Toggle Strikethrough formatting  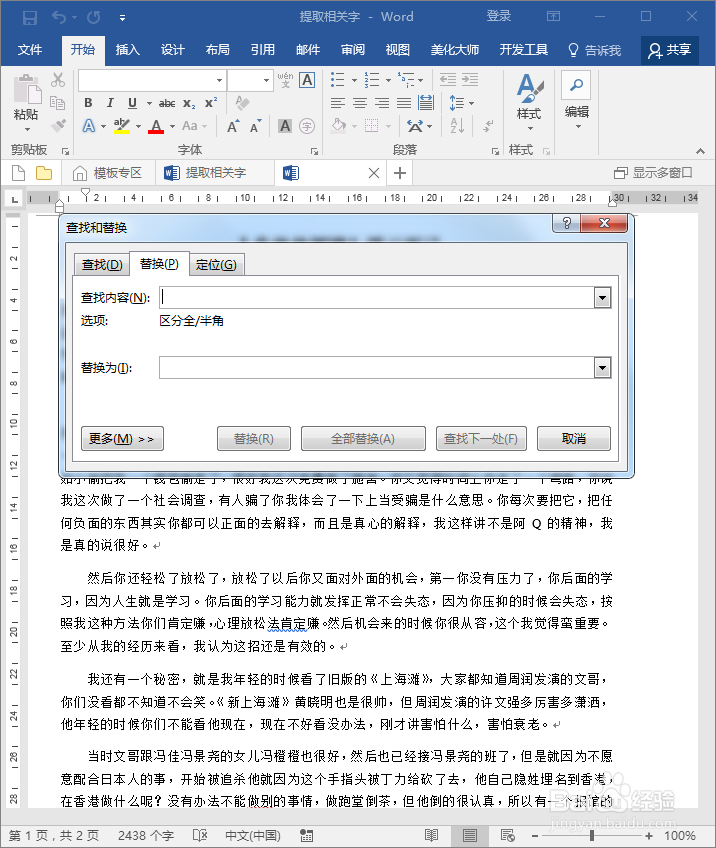coord(167,103)
